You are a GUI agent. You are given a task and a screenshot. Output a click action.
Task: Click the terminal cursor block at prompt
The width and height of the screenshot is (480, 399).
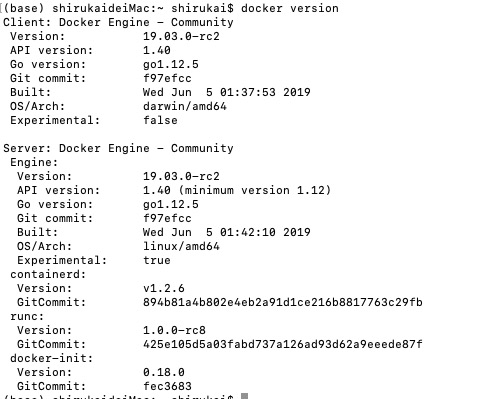point(244,396)
